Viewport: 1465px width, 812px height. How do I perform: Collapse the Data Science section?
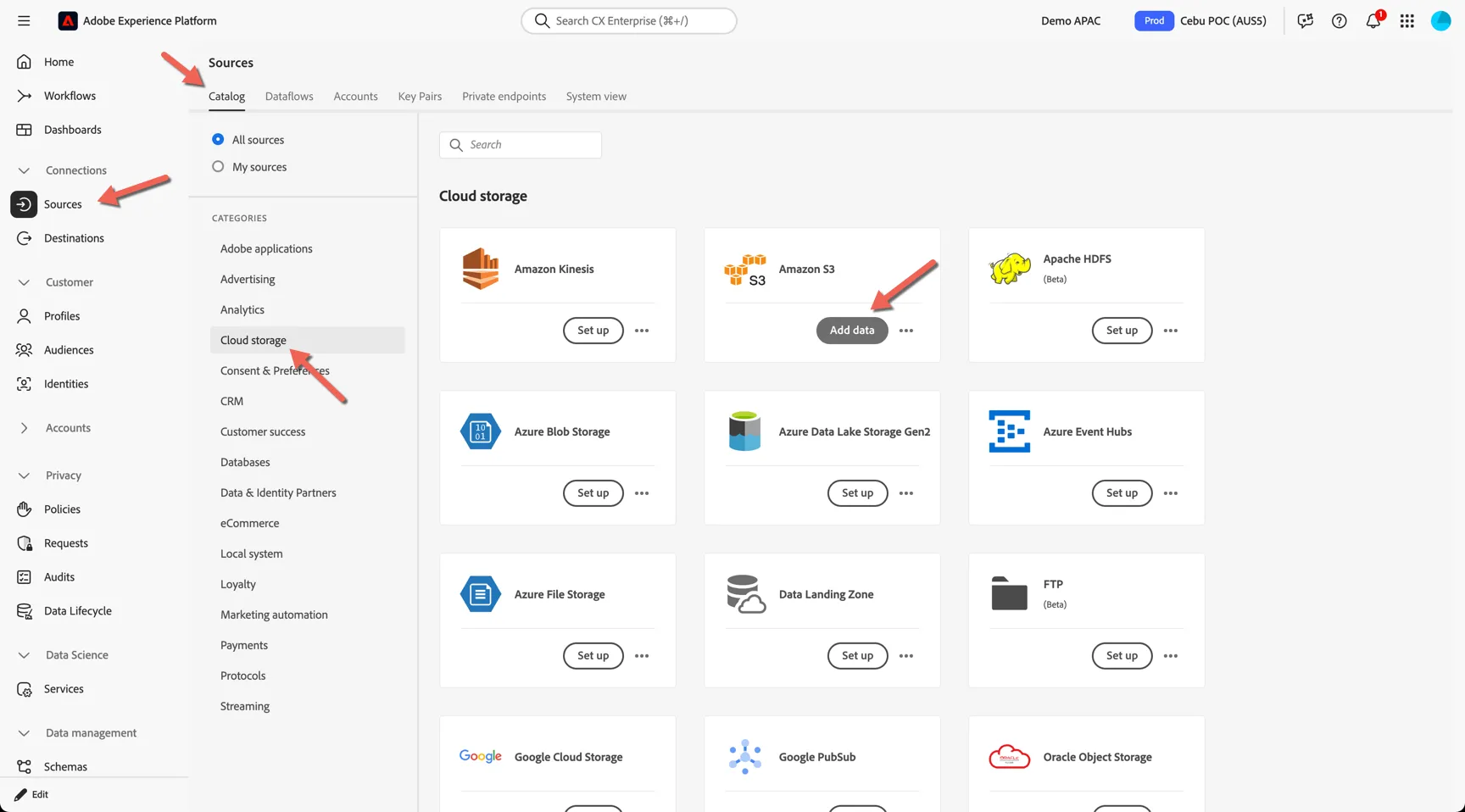pos(24,655)
